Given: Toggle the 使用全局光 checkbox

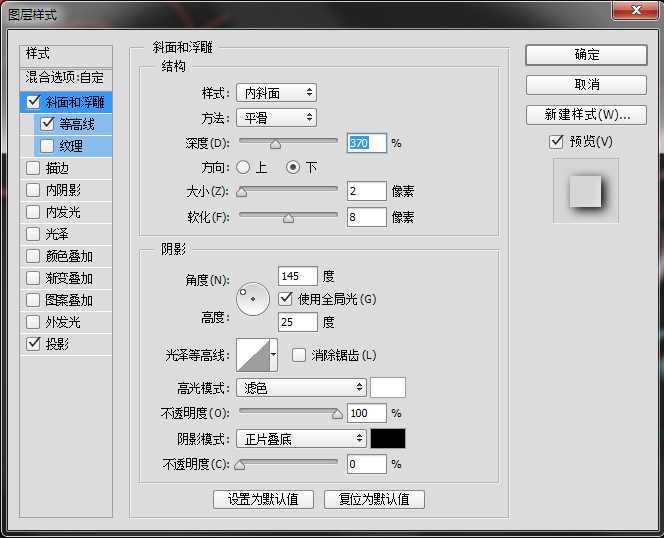Looking at the screenshot, I should coord(287,299).
